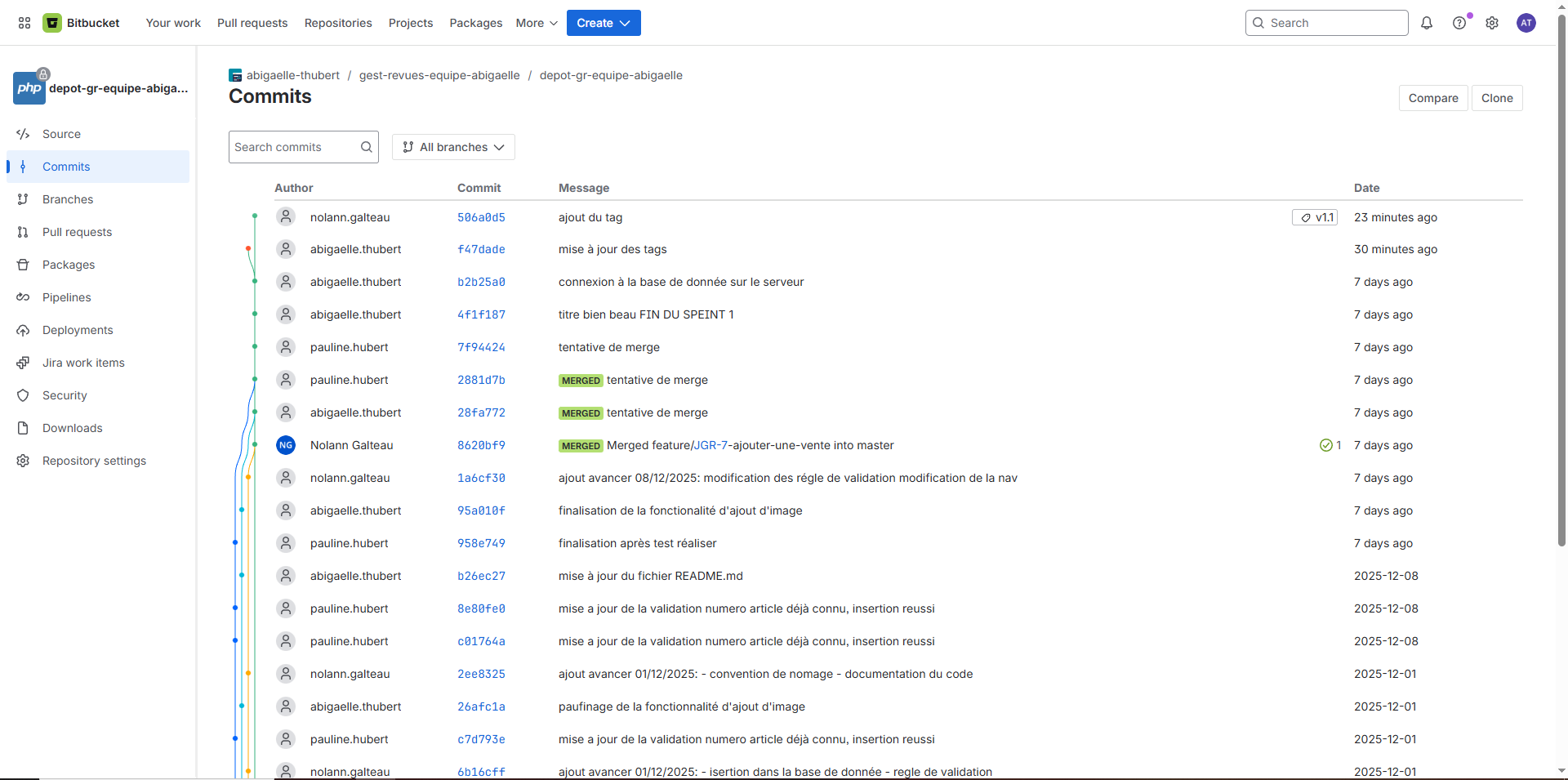Click the Jira work items icon
The width and height of the screenshot is (1568, 780).
(23, 363)
